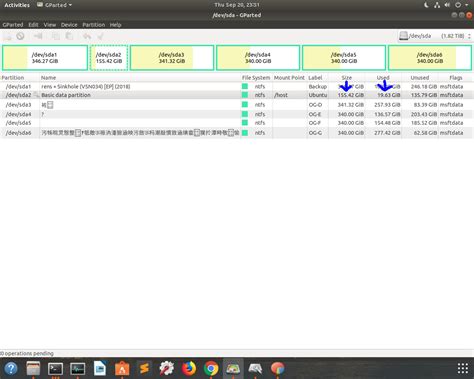Click the Mount Point column header
This screenshot has width=474, height=379.
click(x=289, y=78)
